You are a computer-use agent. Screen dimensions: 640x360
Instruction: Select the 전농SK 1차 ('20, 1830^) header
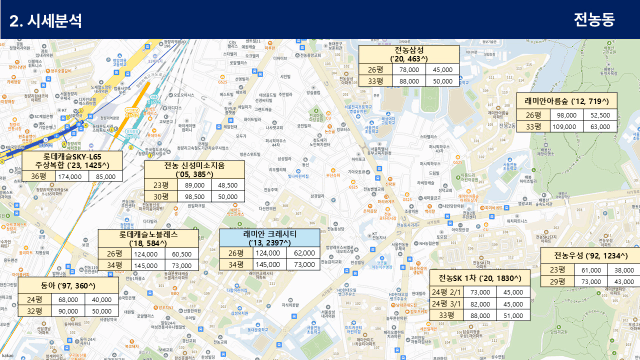point(480,278)
